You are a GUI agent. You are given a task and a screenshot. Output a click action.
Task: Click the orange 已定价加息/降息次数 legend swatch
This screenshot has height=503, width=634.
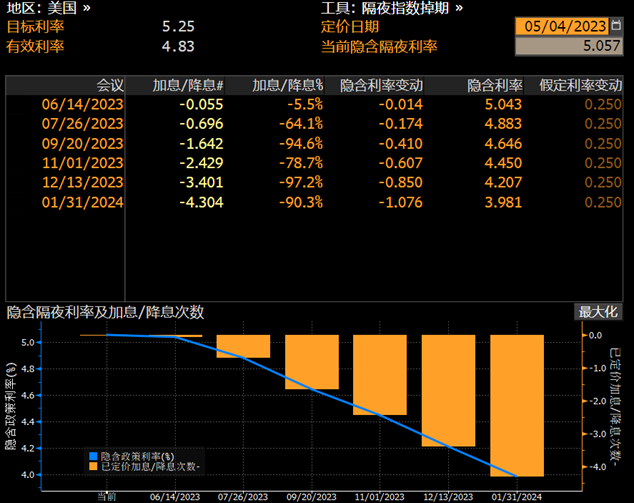click(x=92, y=466)
